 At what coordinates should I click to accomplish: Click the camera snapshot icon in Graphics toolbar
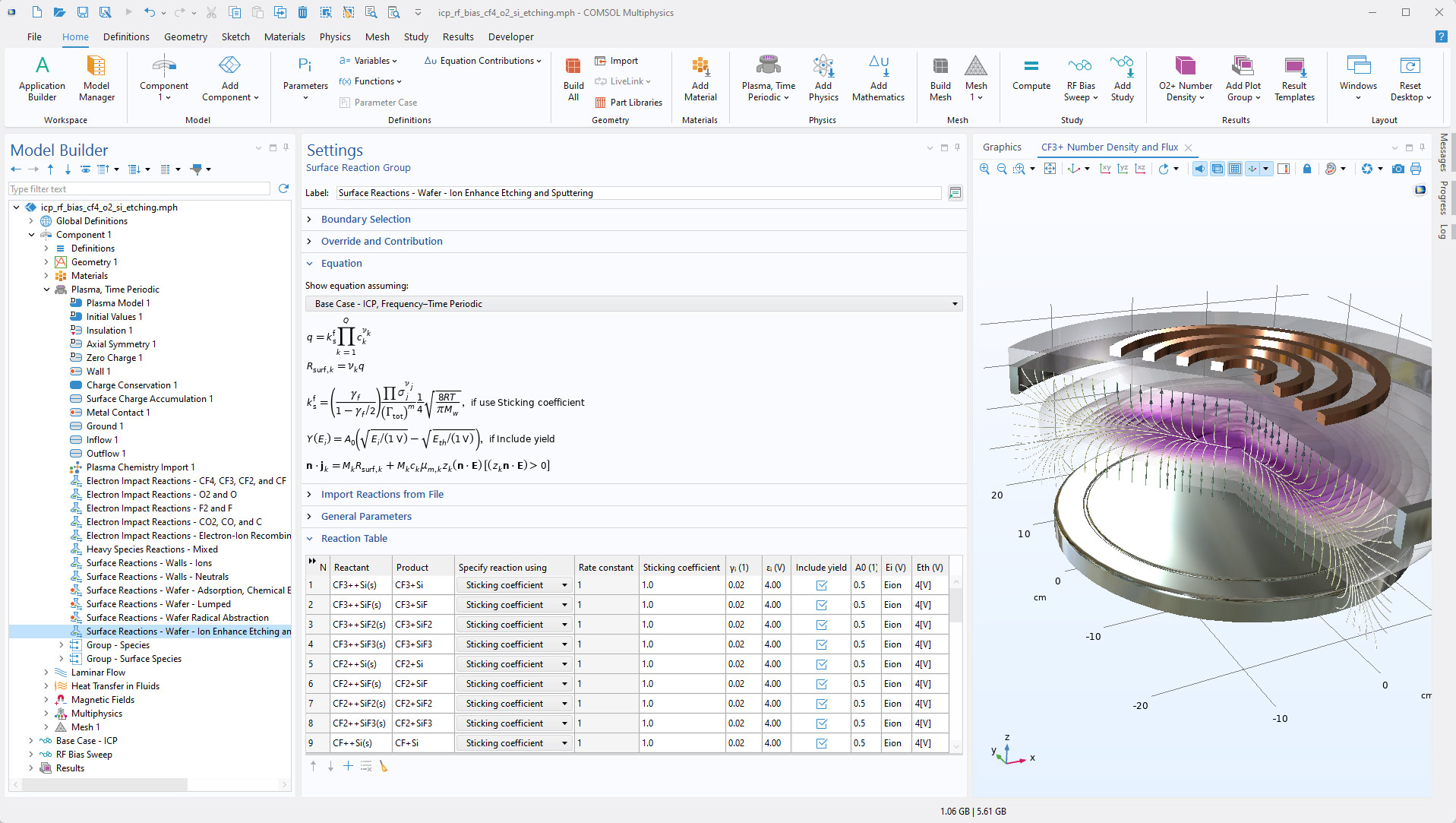pyautogui.click(x=1398, y=169)
